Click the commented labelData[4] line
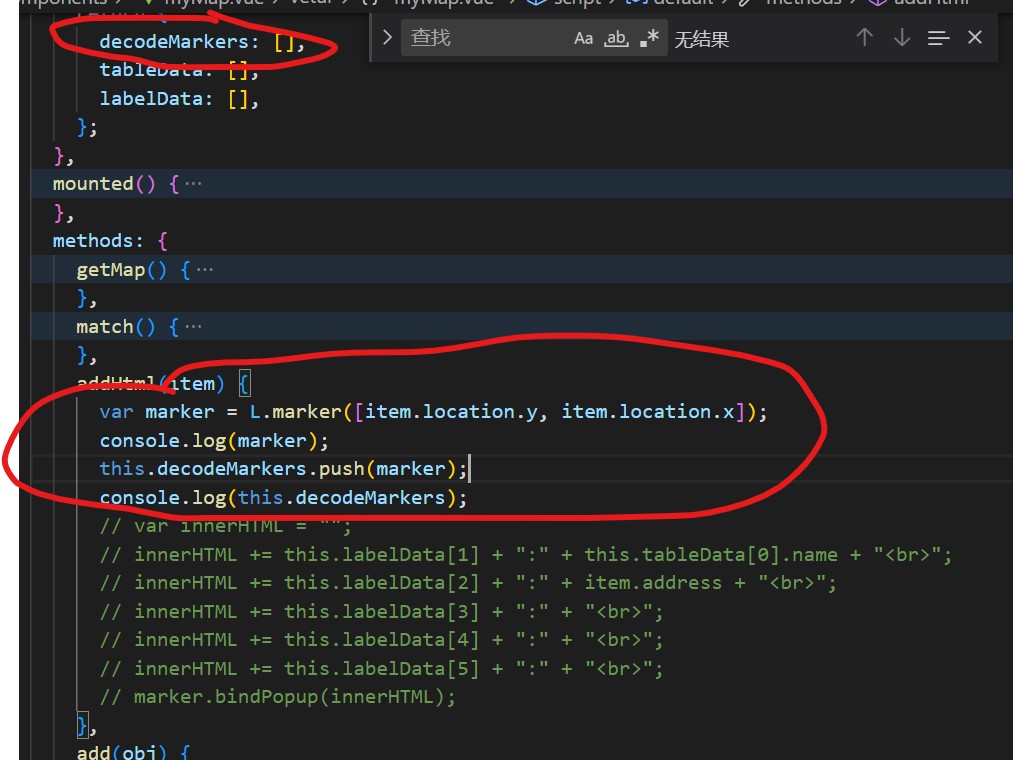 click(381, 640)
